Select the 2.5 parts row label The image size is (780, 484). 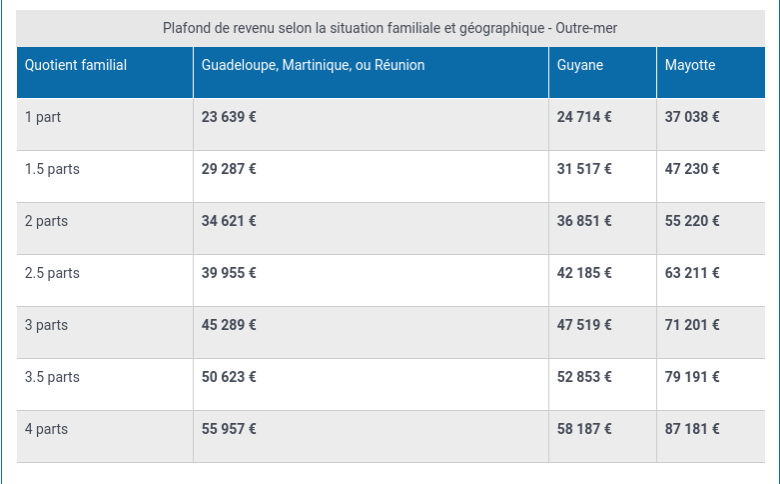tap(52, 273)
